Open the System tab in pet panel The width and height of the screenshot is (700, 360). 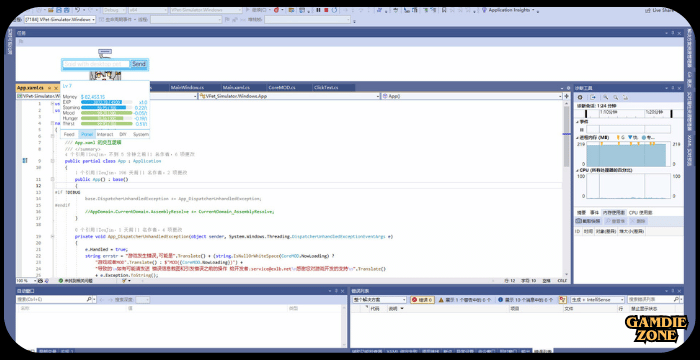141,134
